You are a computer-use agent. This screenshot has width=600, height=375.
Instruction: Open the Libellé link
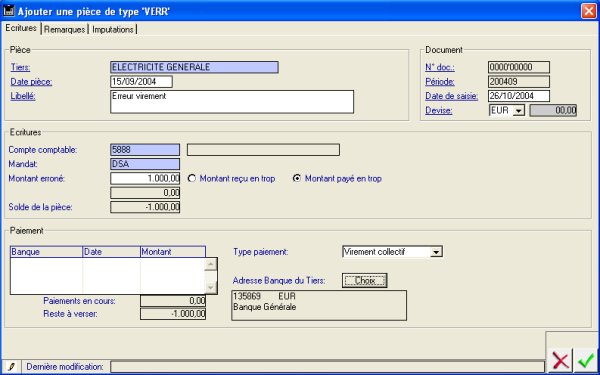tap(23, 96)
